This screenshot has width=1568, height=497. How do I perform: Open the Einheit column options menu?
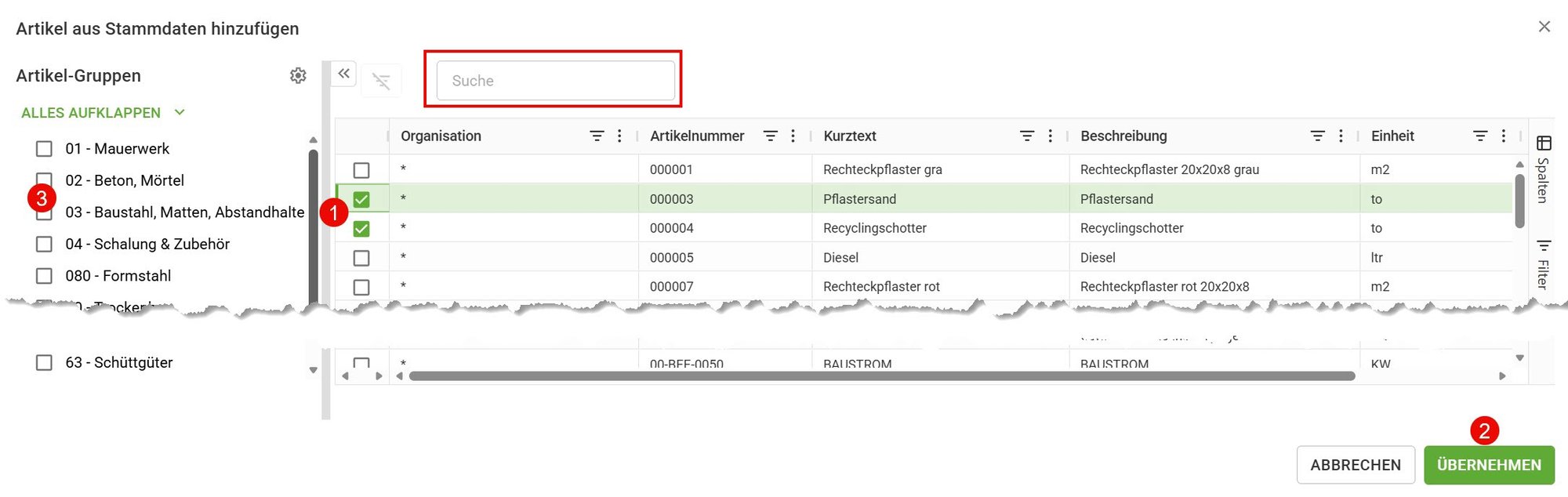click(x=1504, y=136)
